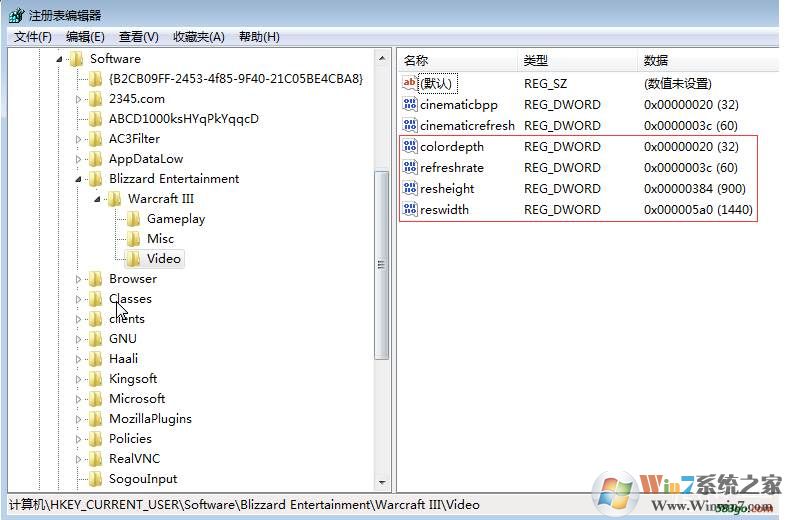Expand the Classes key
Viewport: 789px width, 520px height.
78,299
